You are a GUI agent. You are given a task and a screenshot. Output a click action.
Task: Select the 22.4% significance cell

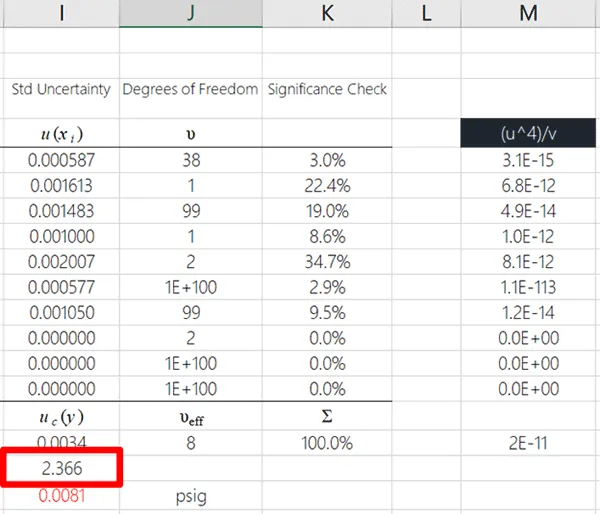[x=327, y=186]
